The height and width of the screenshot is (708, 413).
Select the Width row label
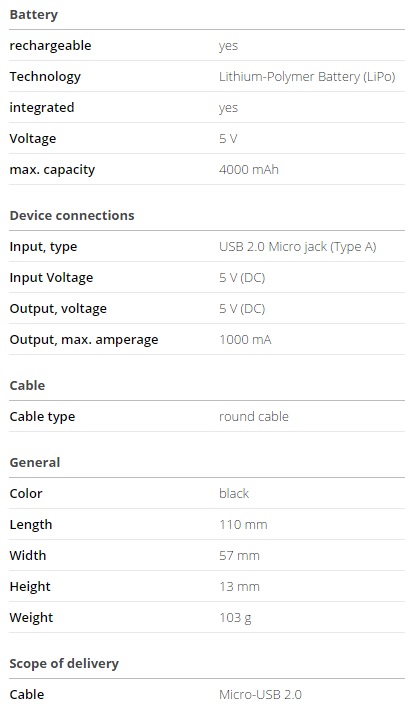click(28, 555)
